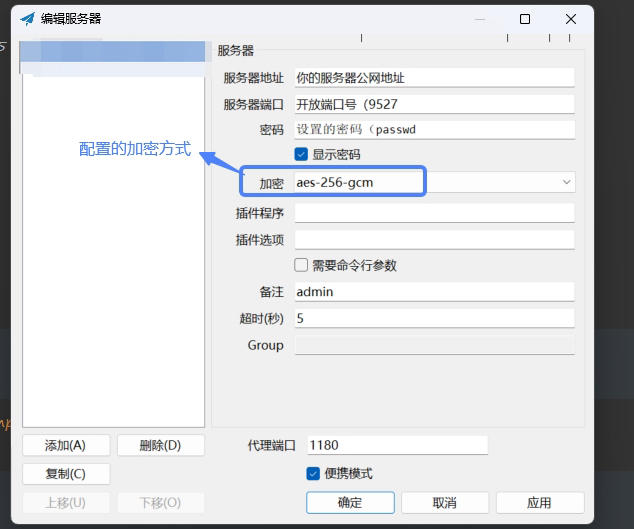
Task: Click the 应用 button
Action: pos(540,503)
